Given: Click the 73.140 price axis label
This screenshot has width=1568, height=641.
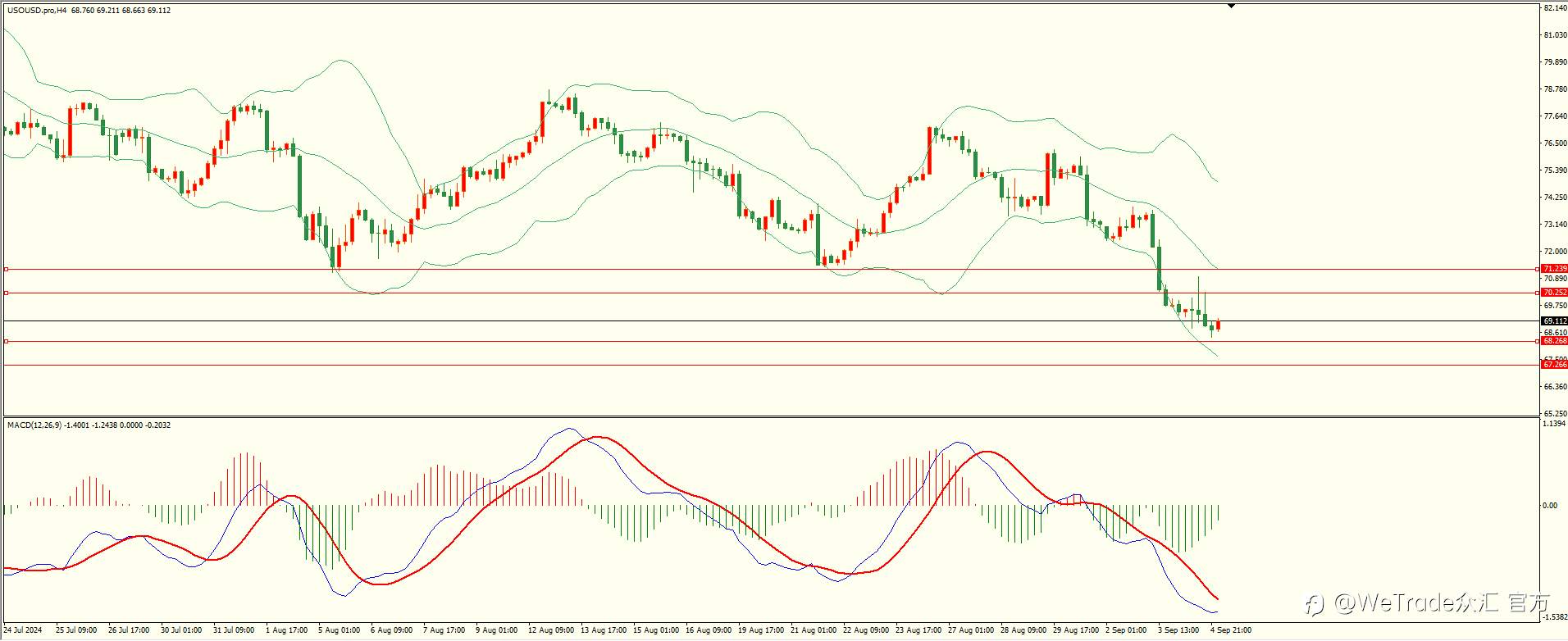Looking at the screenshot, I should tap(1555, 225).
